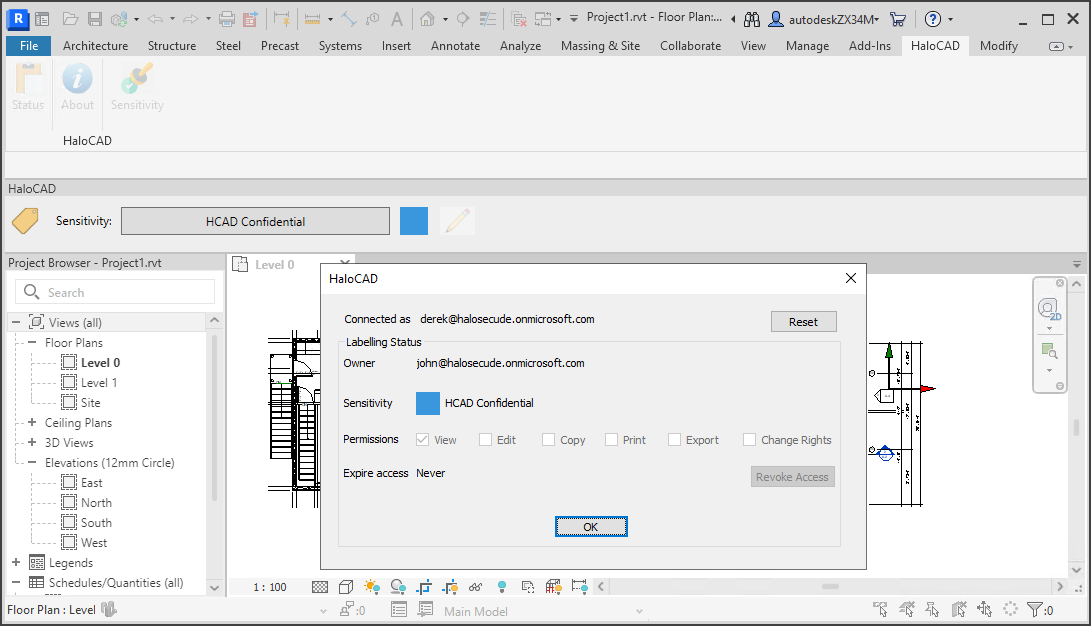
Task: Check the Change Rights checkbox
Action: [750, 440]
